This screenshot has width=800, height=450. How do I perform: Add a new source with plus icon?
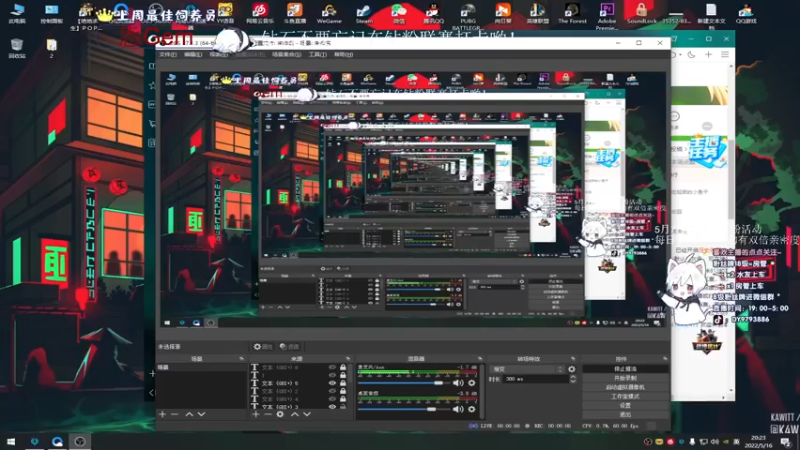pos(256,414)
